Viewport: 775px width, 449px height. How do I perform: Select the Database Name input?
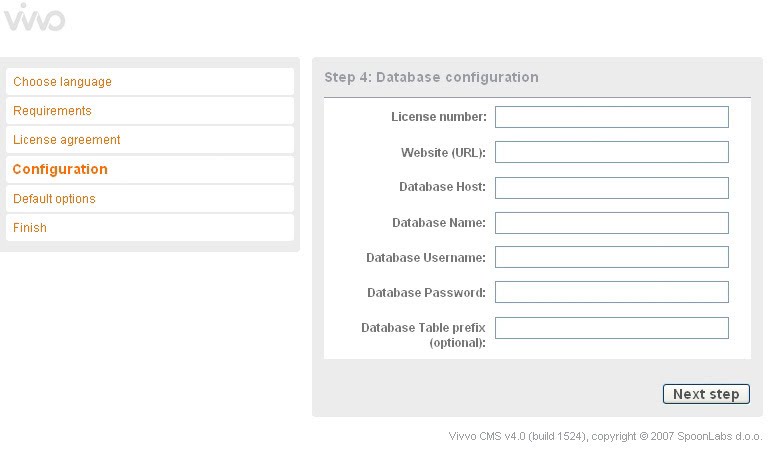(x=611, y=222)
